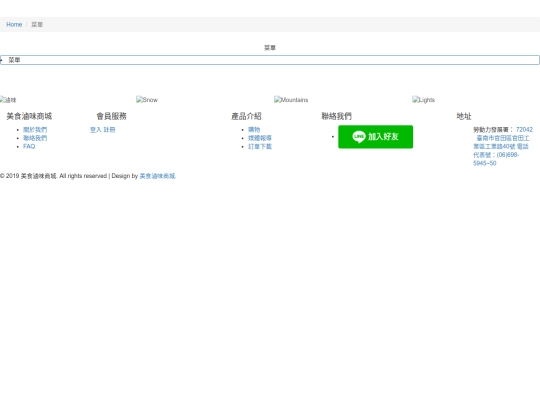Click the broken Mountains image placeholder

point(291,100)
